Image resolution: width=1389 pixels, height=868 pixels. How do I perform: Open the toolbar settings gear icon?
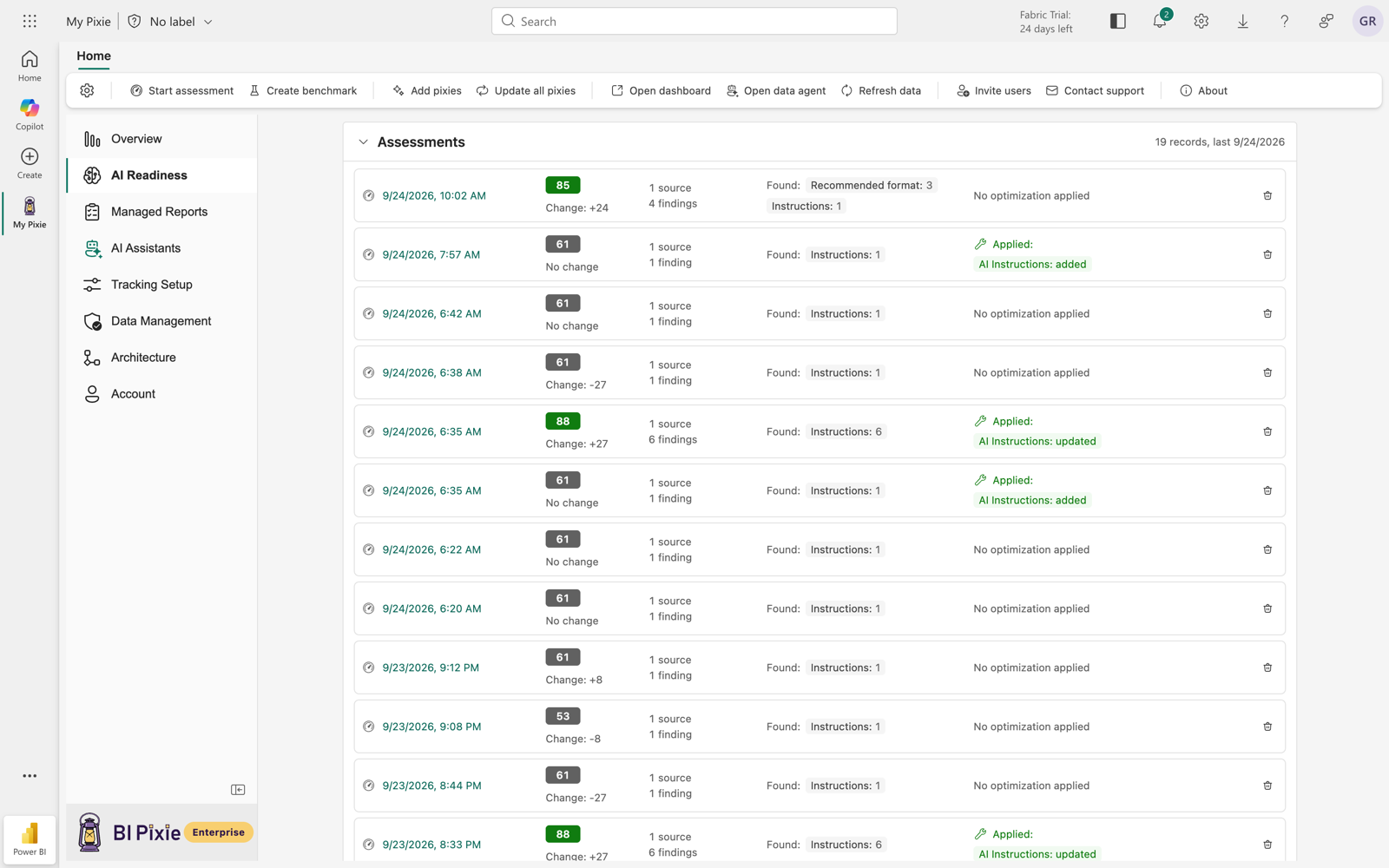point(87,90)
